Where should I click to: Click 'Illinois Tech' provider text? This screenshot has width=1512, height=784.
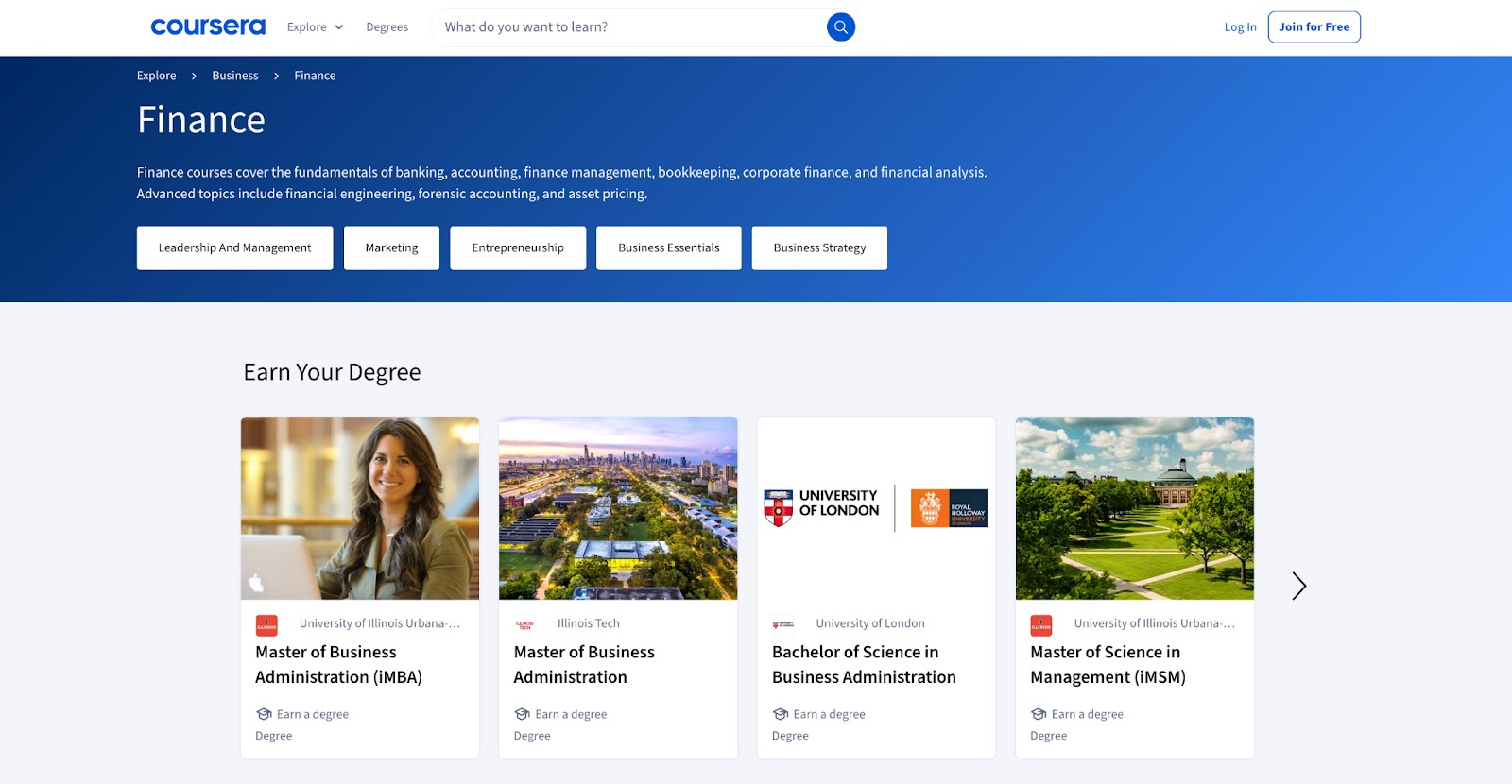point(589,623)
